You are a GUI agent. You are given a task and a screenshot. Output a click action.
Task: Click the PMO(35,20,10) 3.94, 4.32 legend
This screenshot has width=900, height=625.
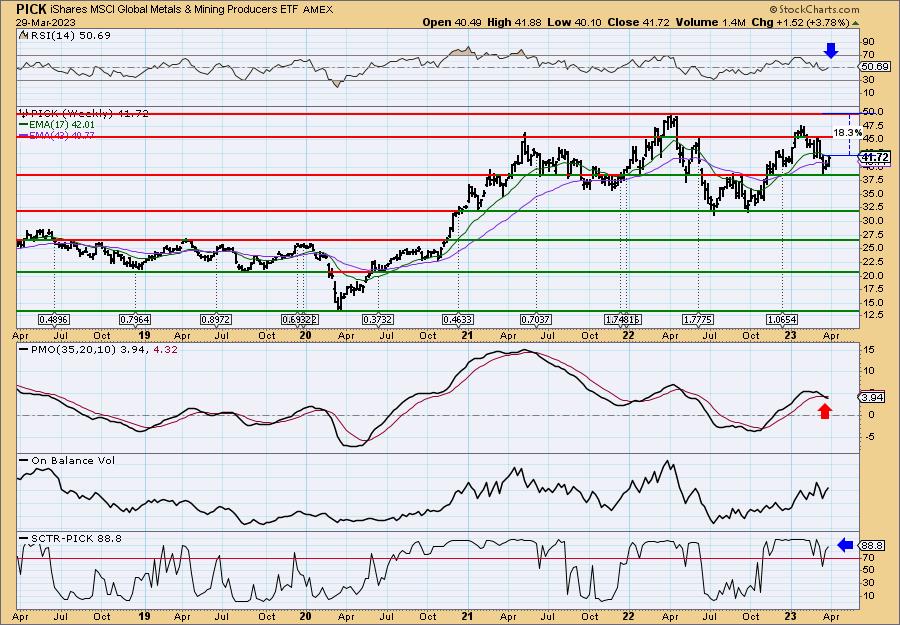click(98, 349)
